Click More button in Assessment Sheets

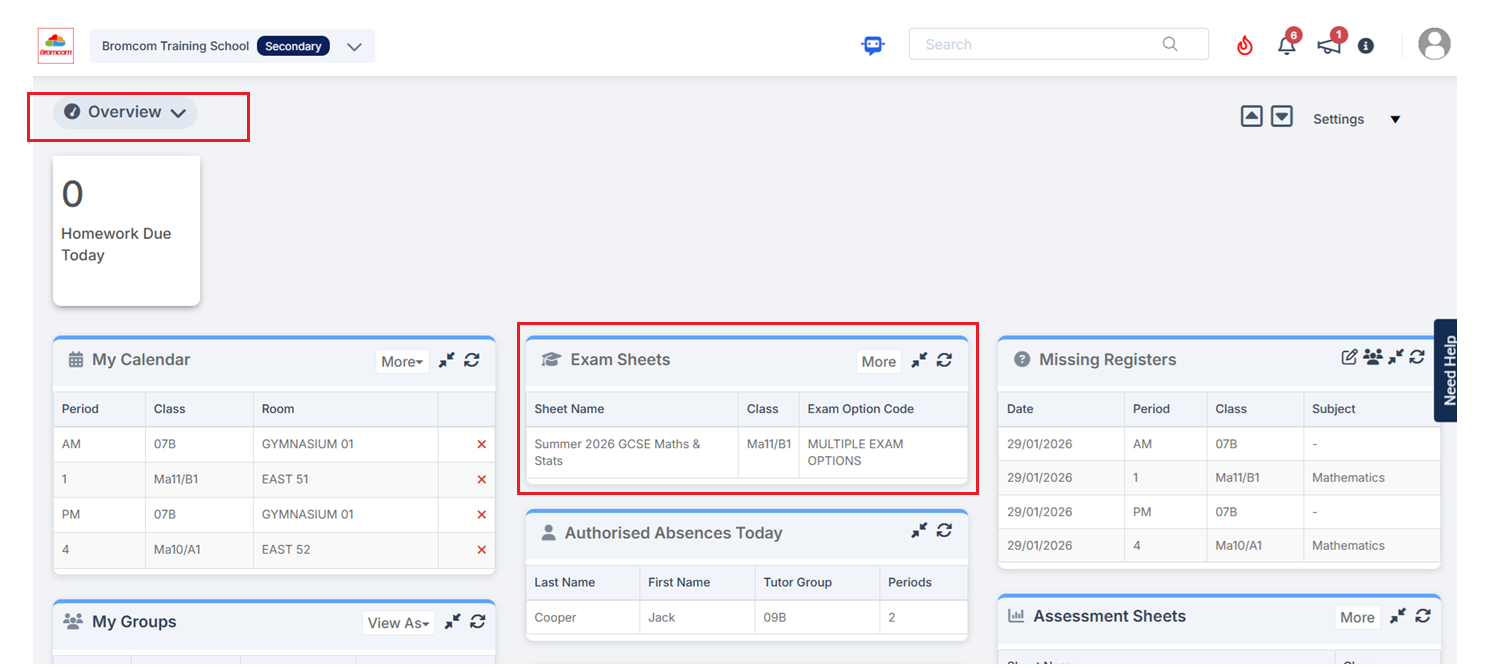(x=1356, y=617)
